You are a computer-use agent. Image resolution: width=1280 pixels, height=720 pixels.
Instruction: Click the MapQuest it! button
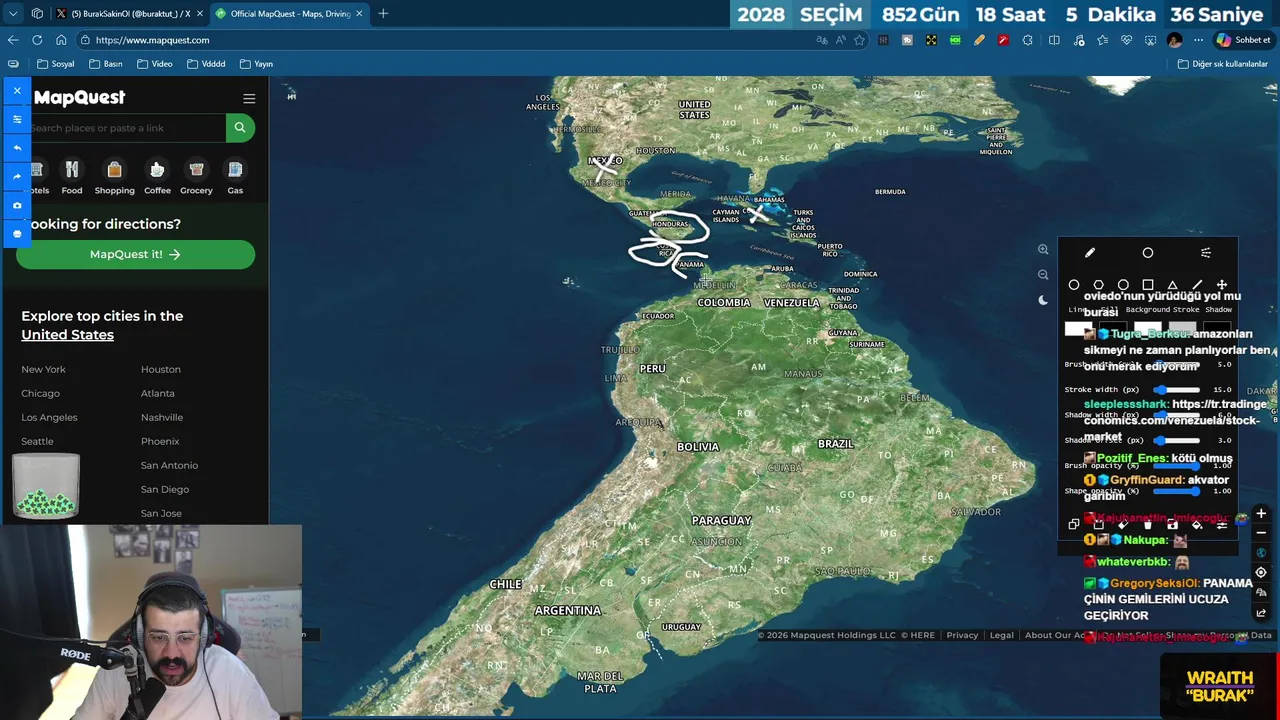(x=135, y=254)
